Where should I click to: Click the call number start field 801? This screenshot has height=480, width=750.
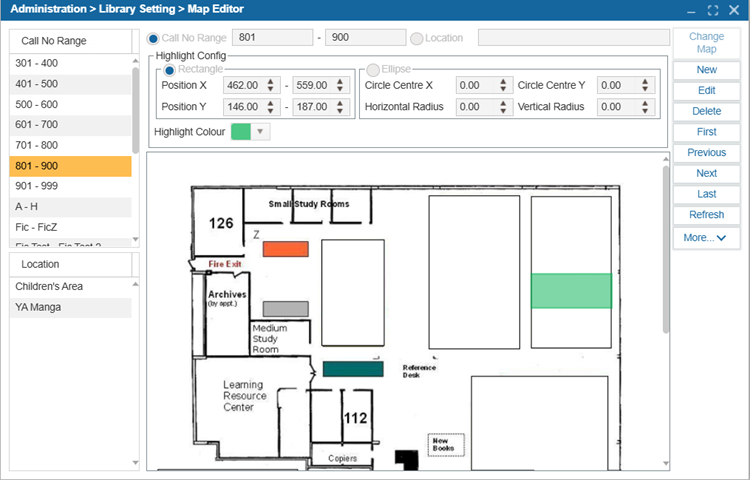pyautogui.click(x=272, y=37)
